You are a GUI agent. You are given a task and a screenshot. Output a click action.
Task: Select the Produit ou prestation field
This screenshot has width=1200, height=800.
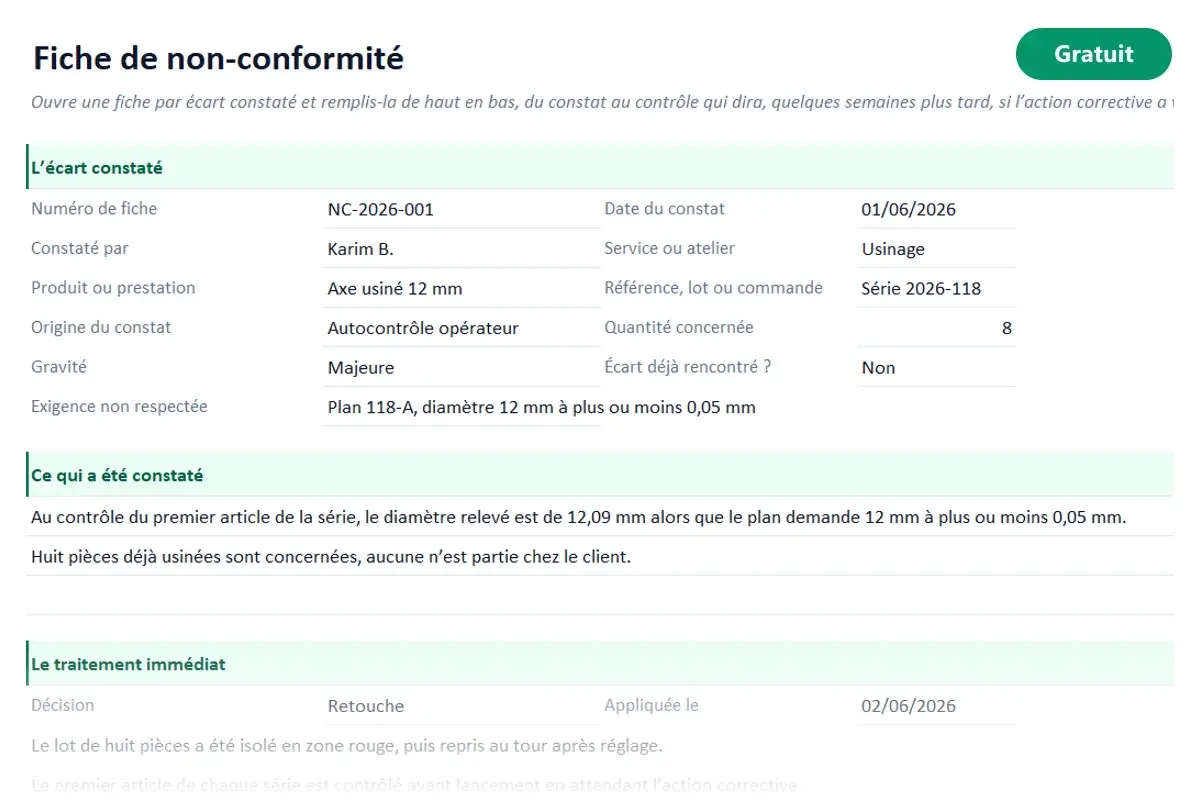pyautogui.click(x=462, y=288)
